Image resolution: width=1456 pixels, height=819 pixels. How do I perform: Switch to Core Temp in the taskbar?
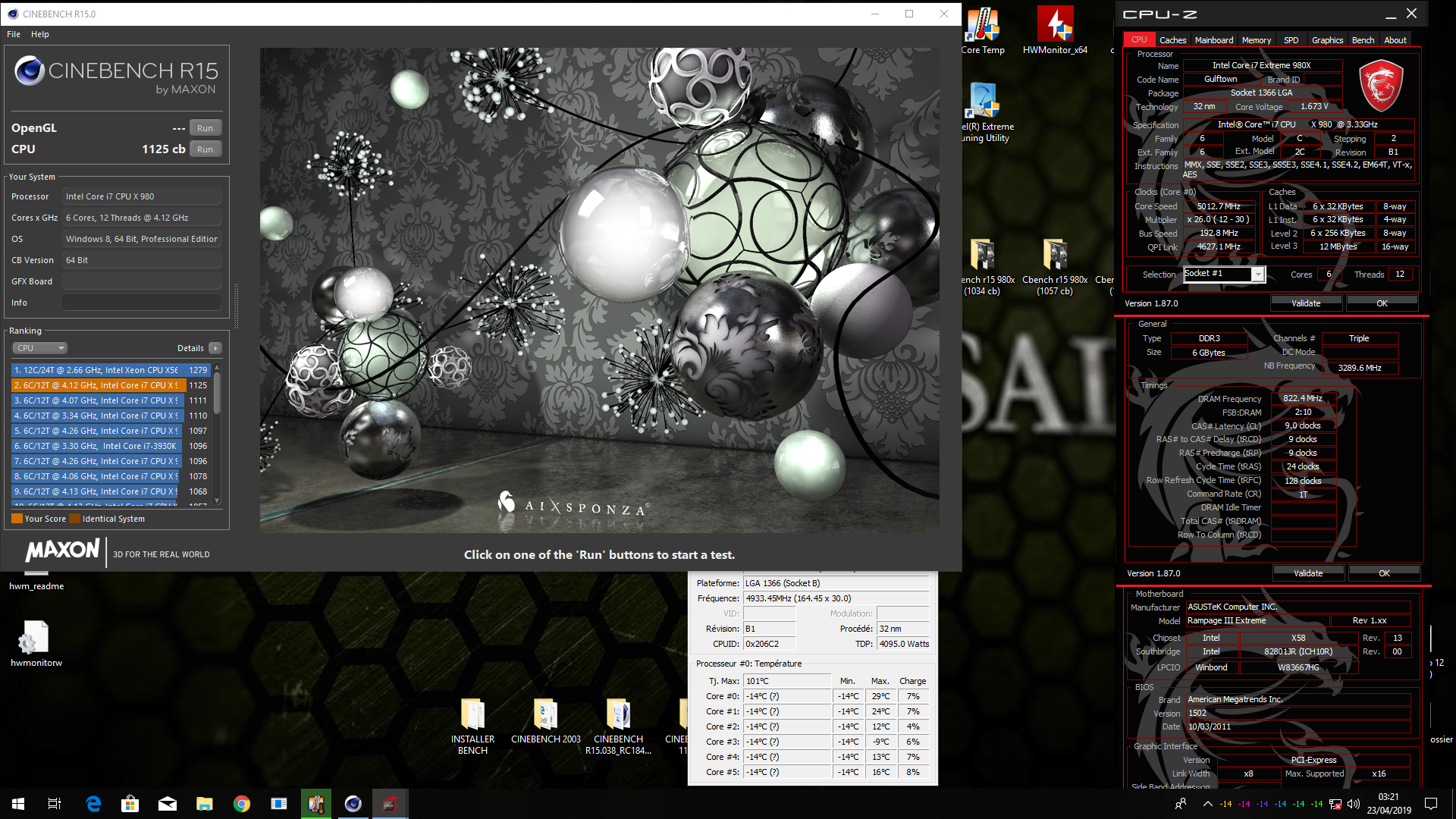point(316,804)
